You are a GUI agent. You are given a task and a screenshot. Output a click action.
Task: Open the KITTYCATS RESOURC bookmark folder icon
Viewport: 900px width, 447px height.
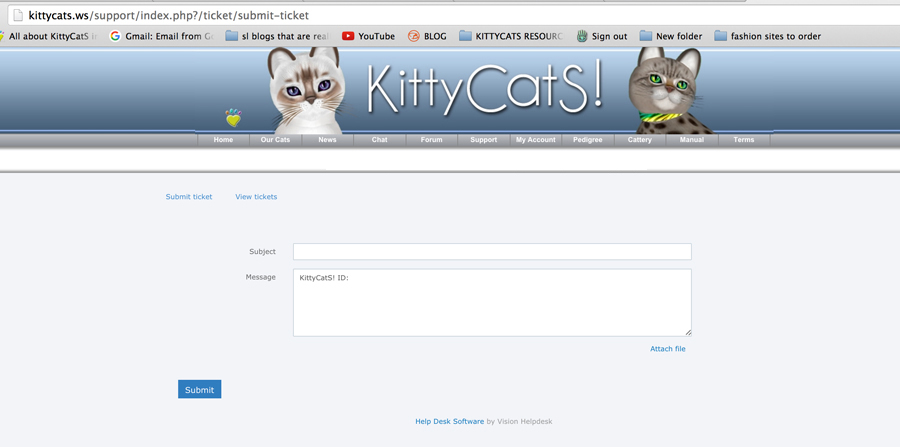click(465, 36)
